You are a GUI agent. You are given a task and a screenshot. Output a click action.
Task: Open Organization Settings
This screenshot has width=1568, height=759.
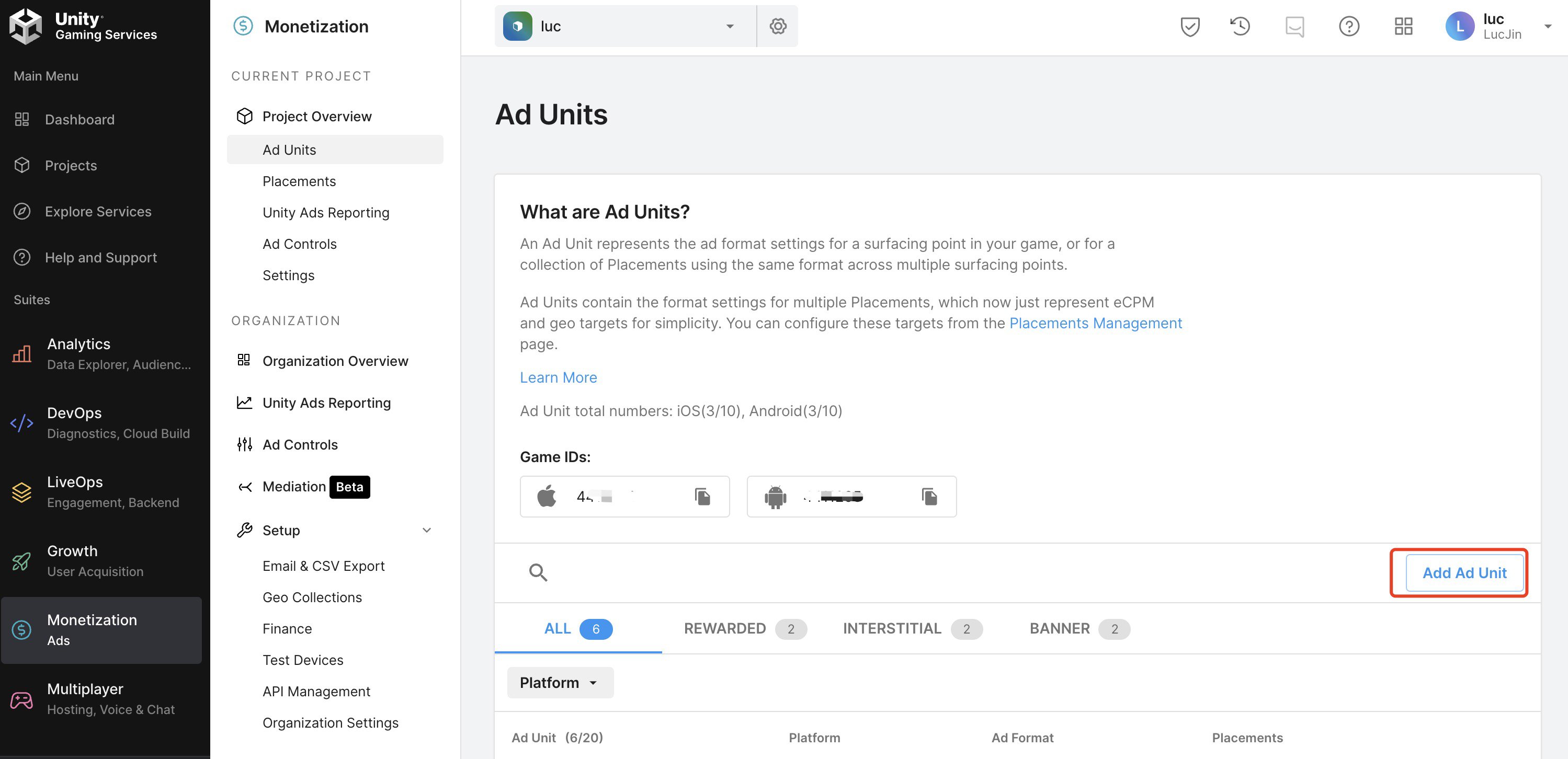click(330, 722)
